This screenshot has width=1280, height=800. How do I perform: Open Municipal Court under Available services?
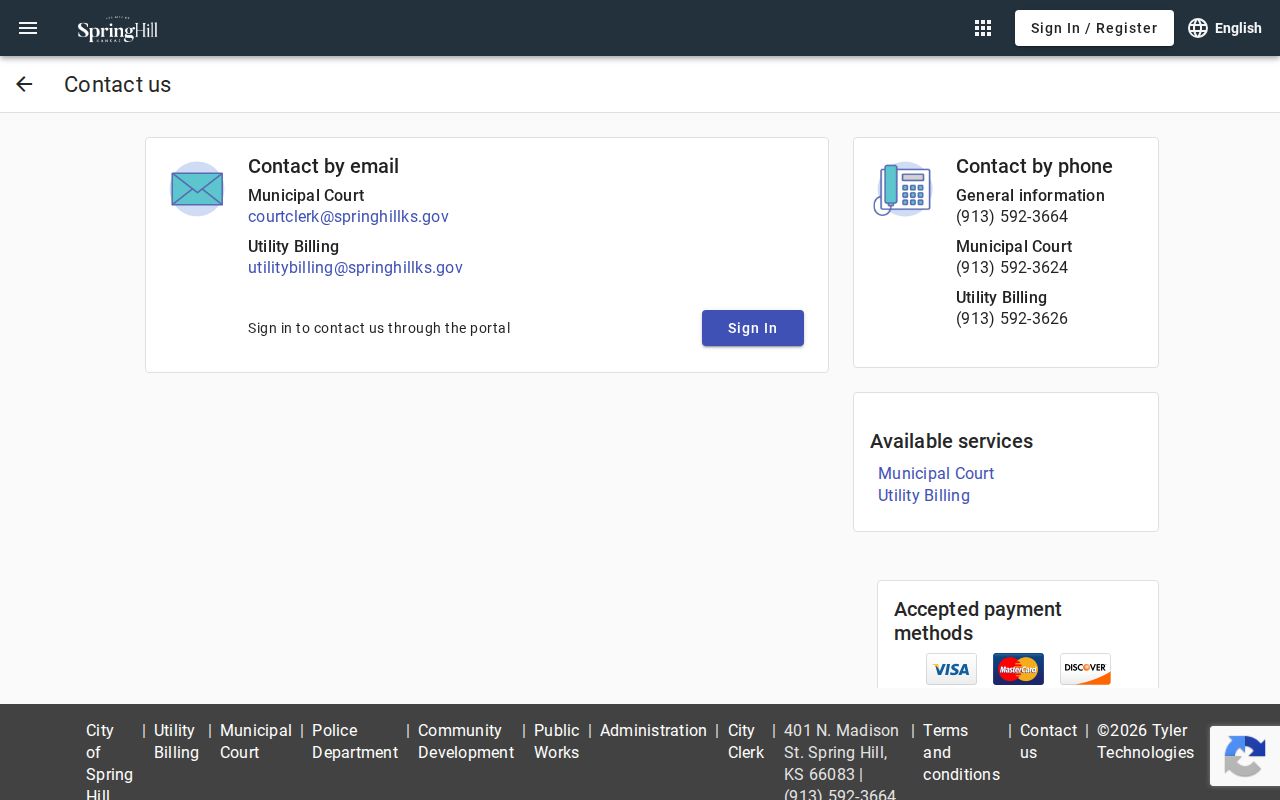[936, 473]
